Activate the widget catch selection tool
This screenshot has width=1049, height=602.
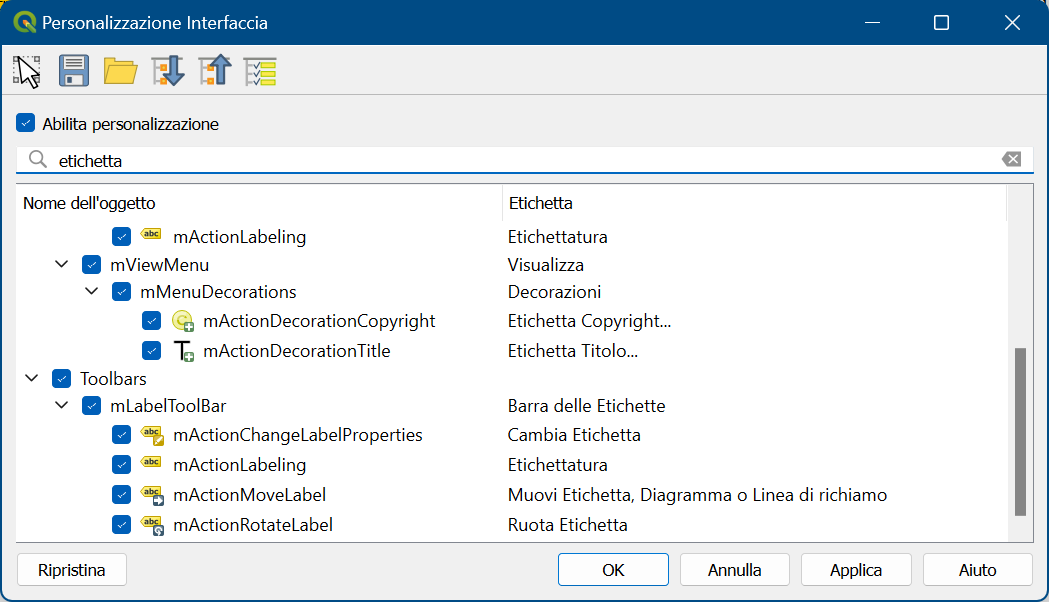pyautogui.click(x=27, y=71)
